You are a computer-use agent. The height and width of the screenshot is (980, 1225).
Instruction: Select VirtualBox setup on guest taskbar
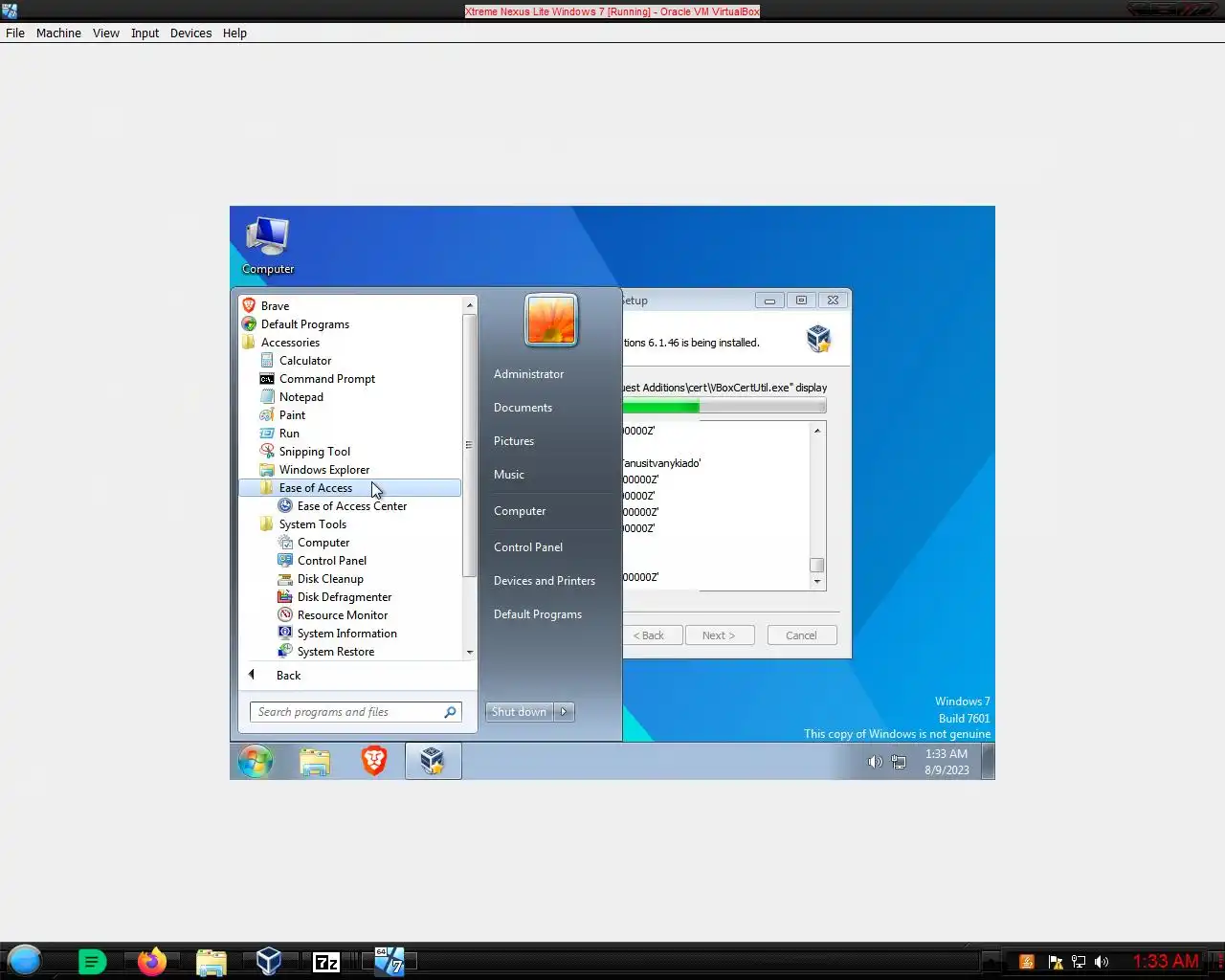click(x=433, y=762)
